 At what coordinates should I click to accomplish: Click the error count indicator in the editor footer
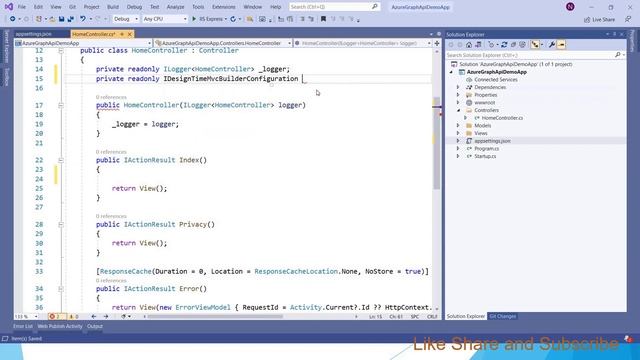pyautogui.click(x=56, y=316)
